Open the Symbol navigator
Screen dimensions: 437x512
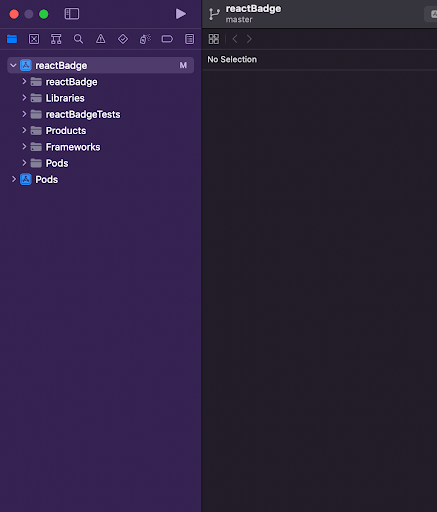(x=56, y=39)
